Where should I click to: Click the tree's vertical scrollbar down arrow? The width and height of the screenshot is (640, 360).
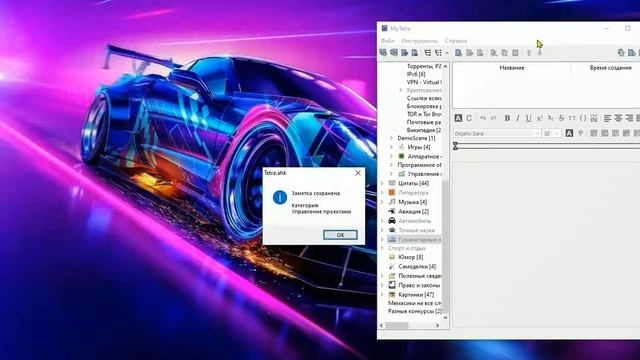tap(445, 318)
